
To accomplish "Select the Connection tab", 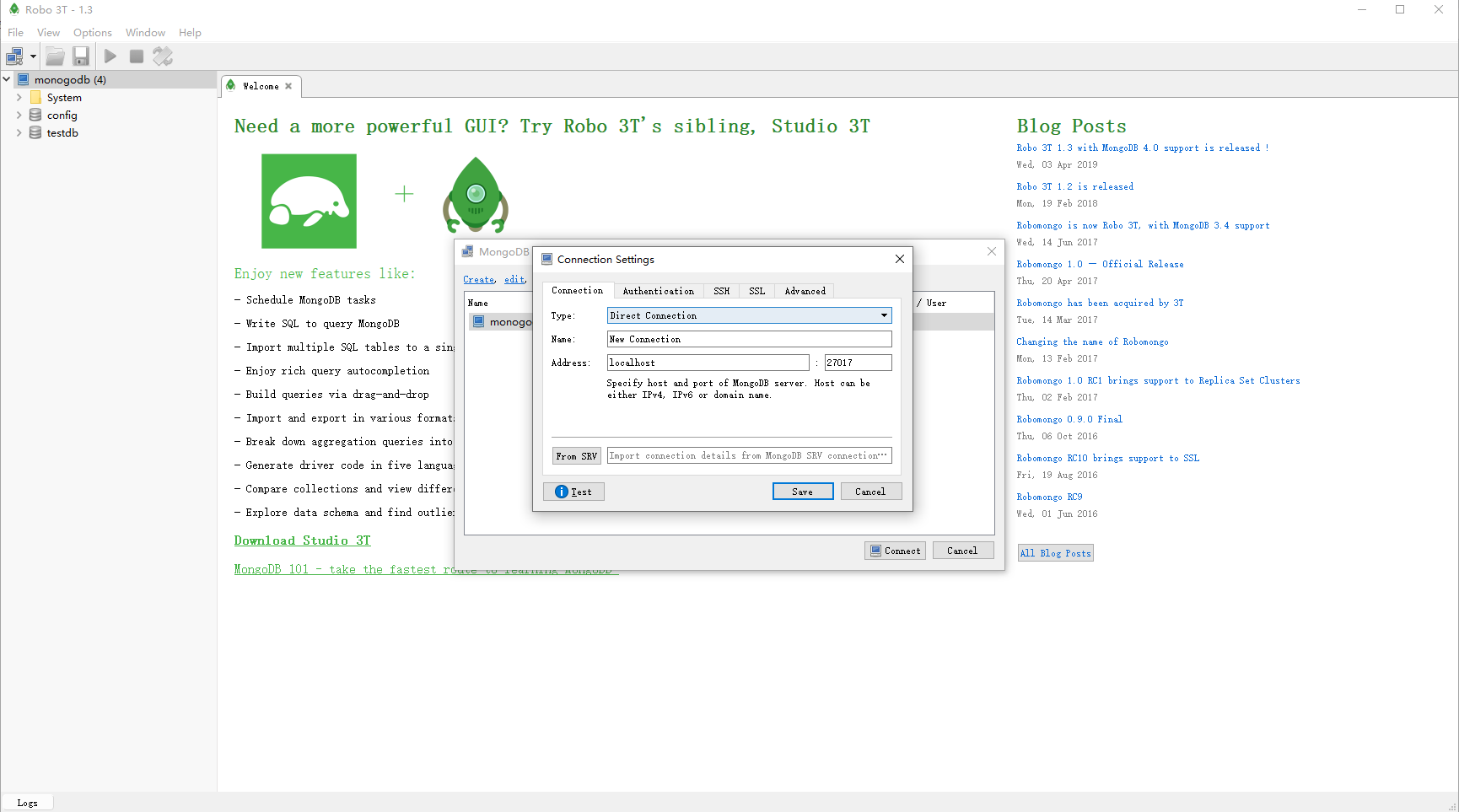I will [x=577, y=290].
